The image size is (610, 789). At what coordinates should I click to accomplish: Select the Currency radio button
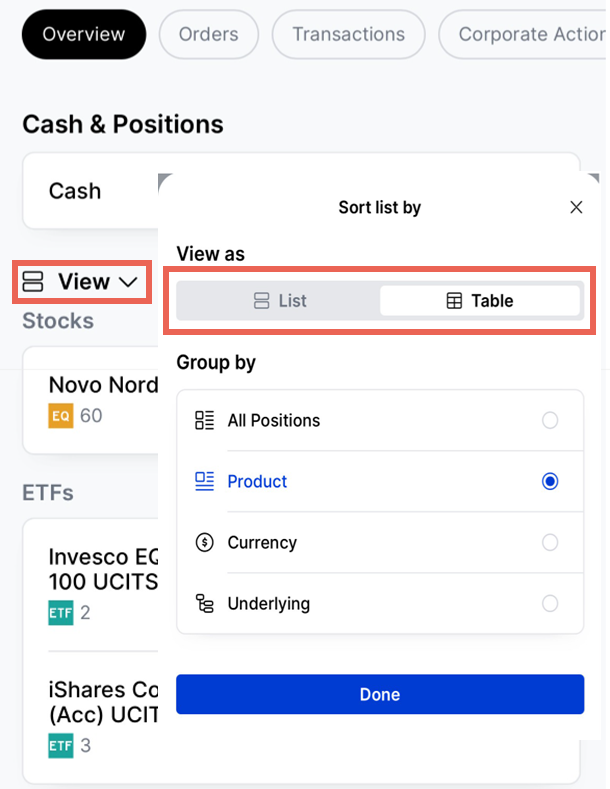pos(549,542)
